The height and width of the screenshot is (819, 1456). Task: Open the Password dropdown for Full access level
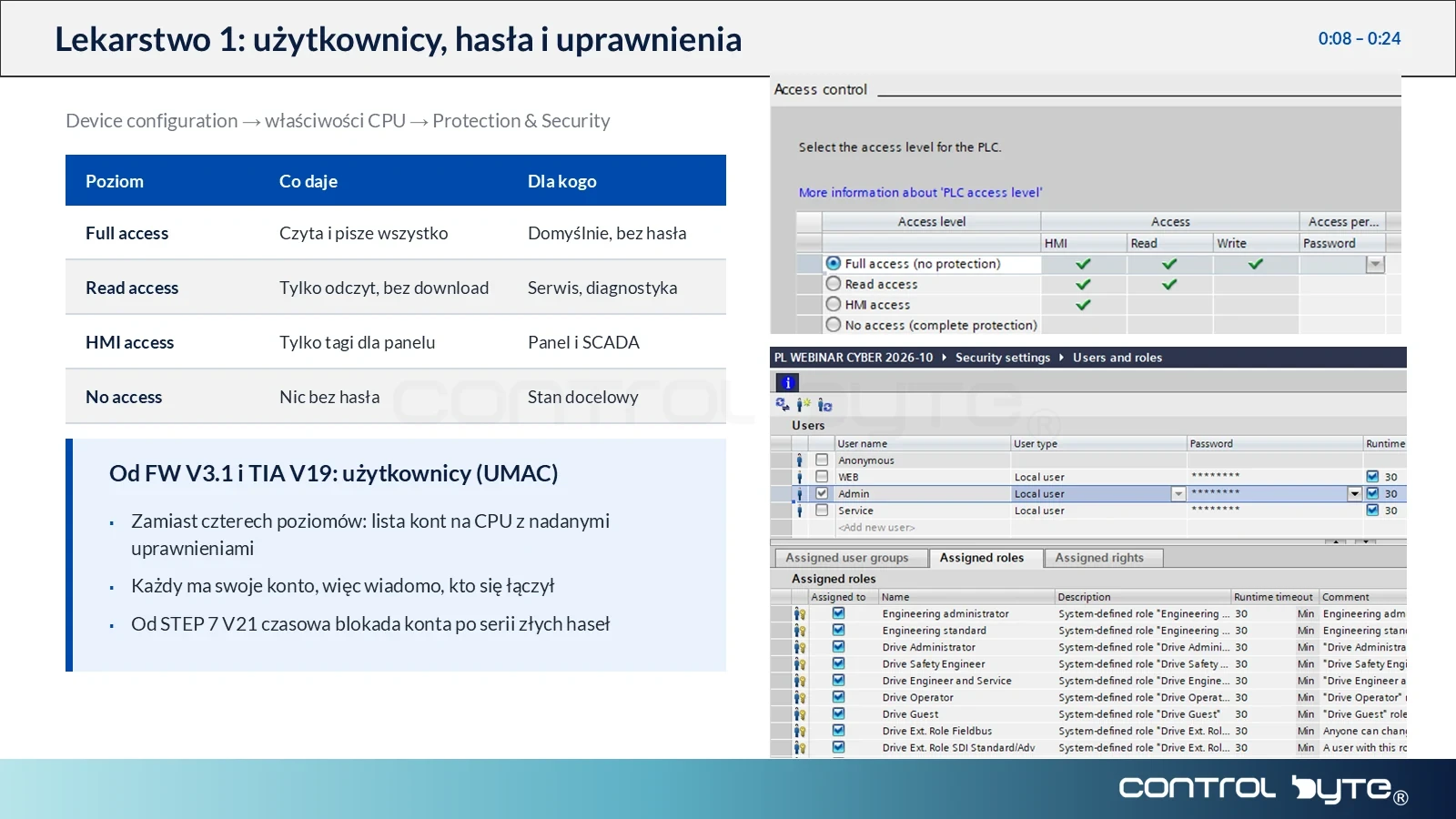click(x=1375, y=264)
